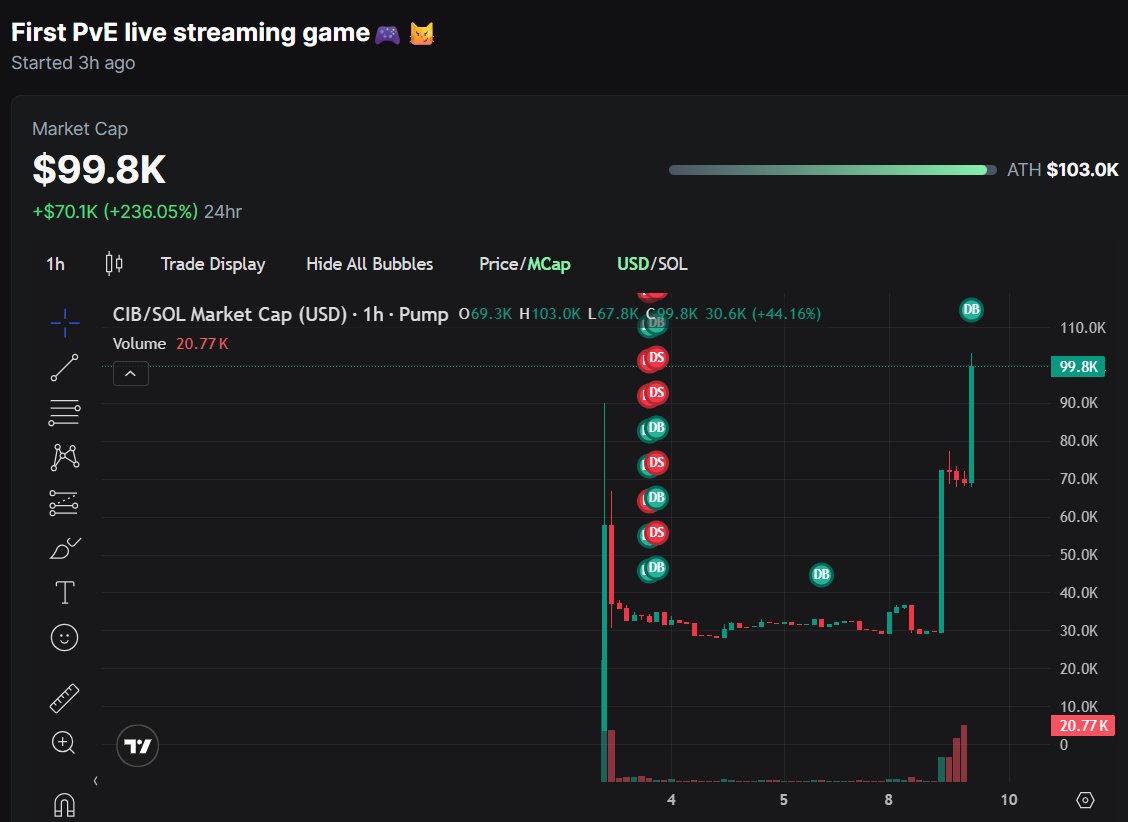The height and width of the screenshot is (822, 1128).
Task: Click the 50.0K price axis label
Action: click(x=1078, y=554)
